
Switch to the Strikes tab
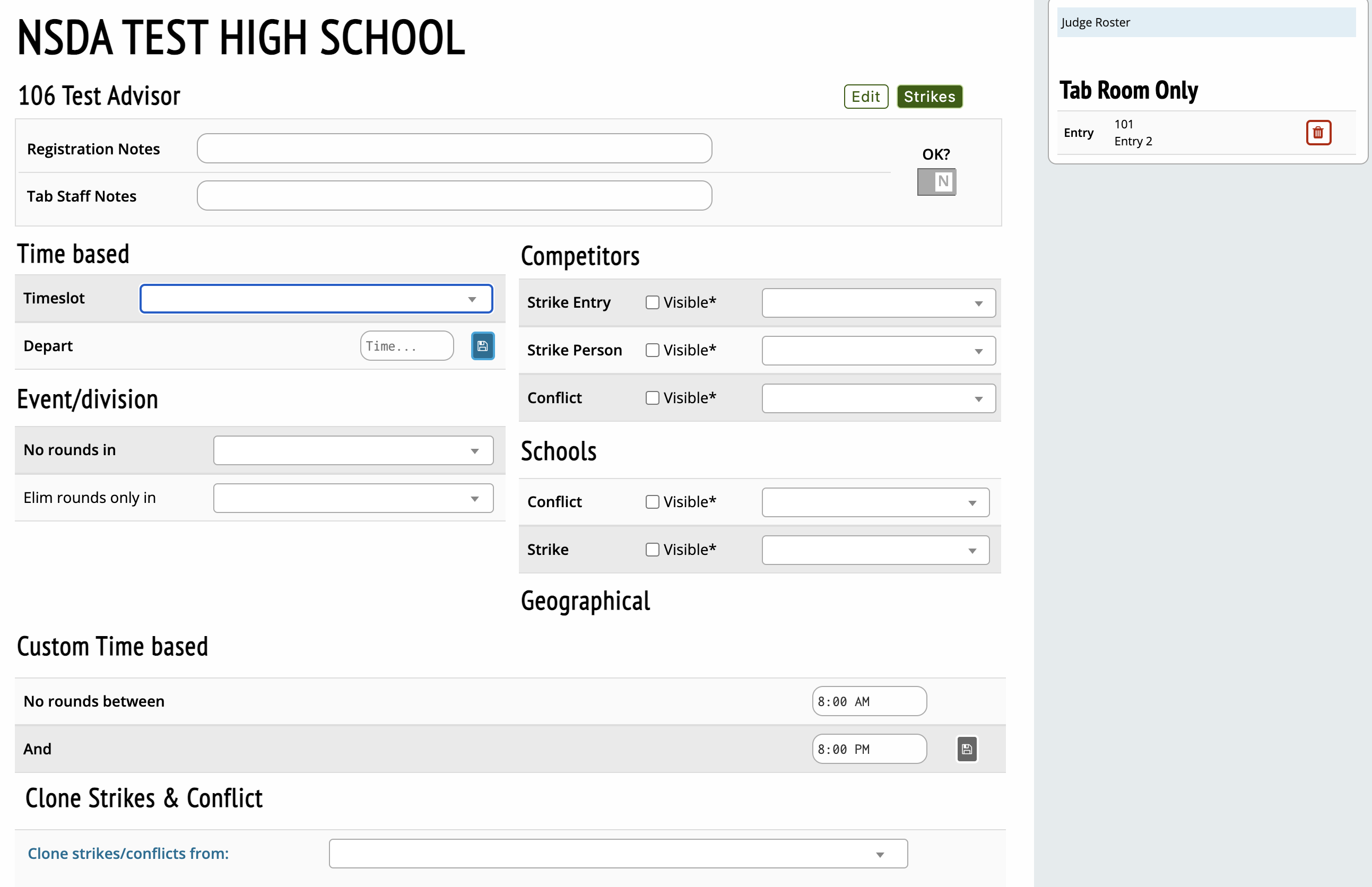928,97
